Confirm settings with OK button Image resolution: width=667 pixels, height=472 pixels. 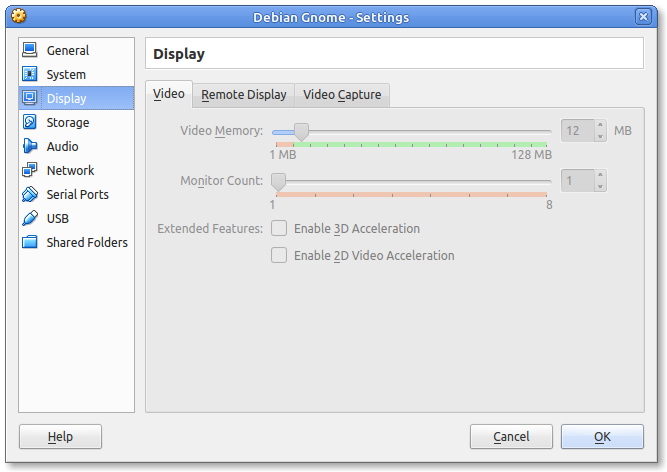(602, 436)
